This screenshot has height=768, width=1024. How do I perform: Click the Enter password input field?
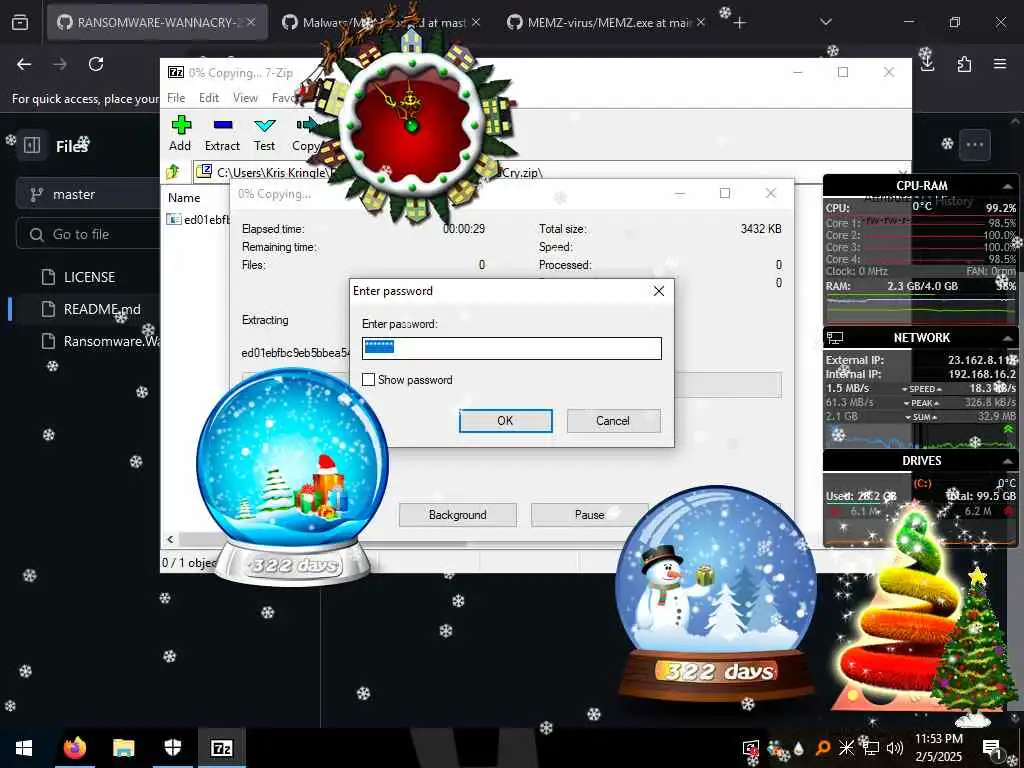coord(512,348)
